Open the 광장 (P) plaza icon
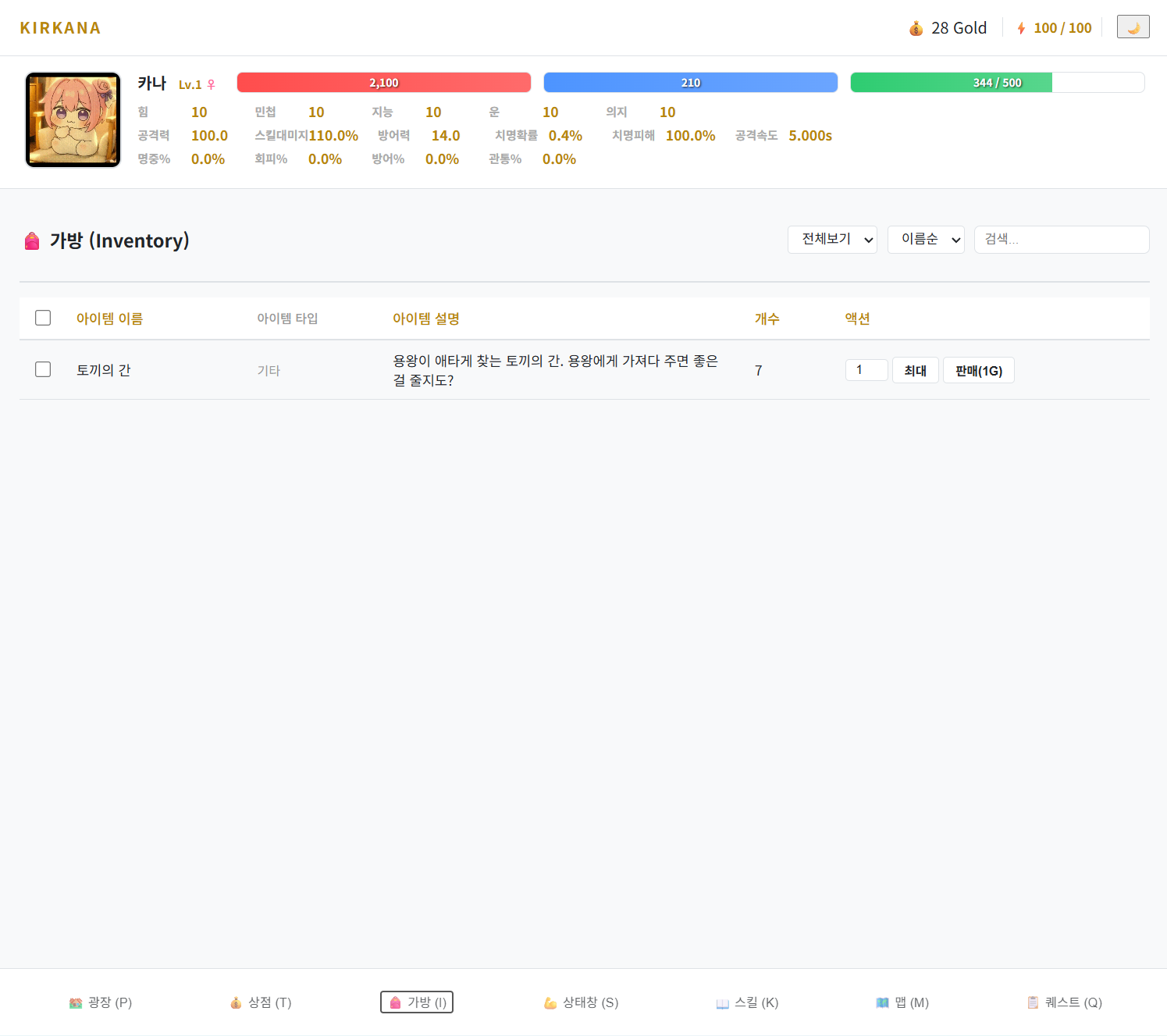This screenshot has width=1167, height=1036. 76,1002
